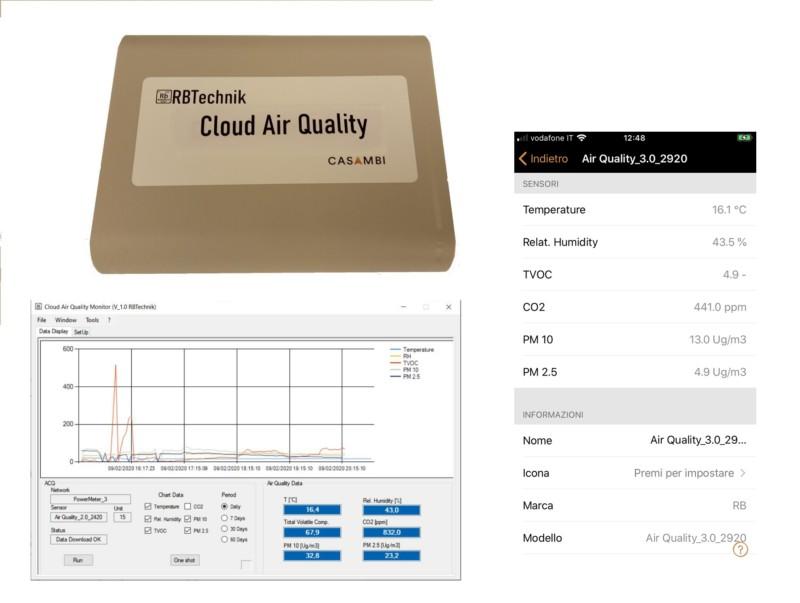
Task: Tap the Nome row in Informazioni
Action: click(x=635, y=440)
